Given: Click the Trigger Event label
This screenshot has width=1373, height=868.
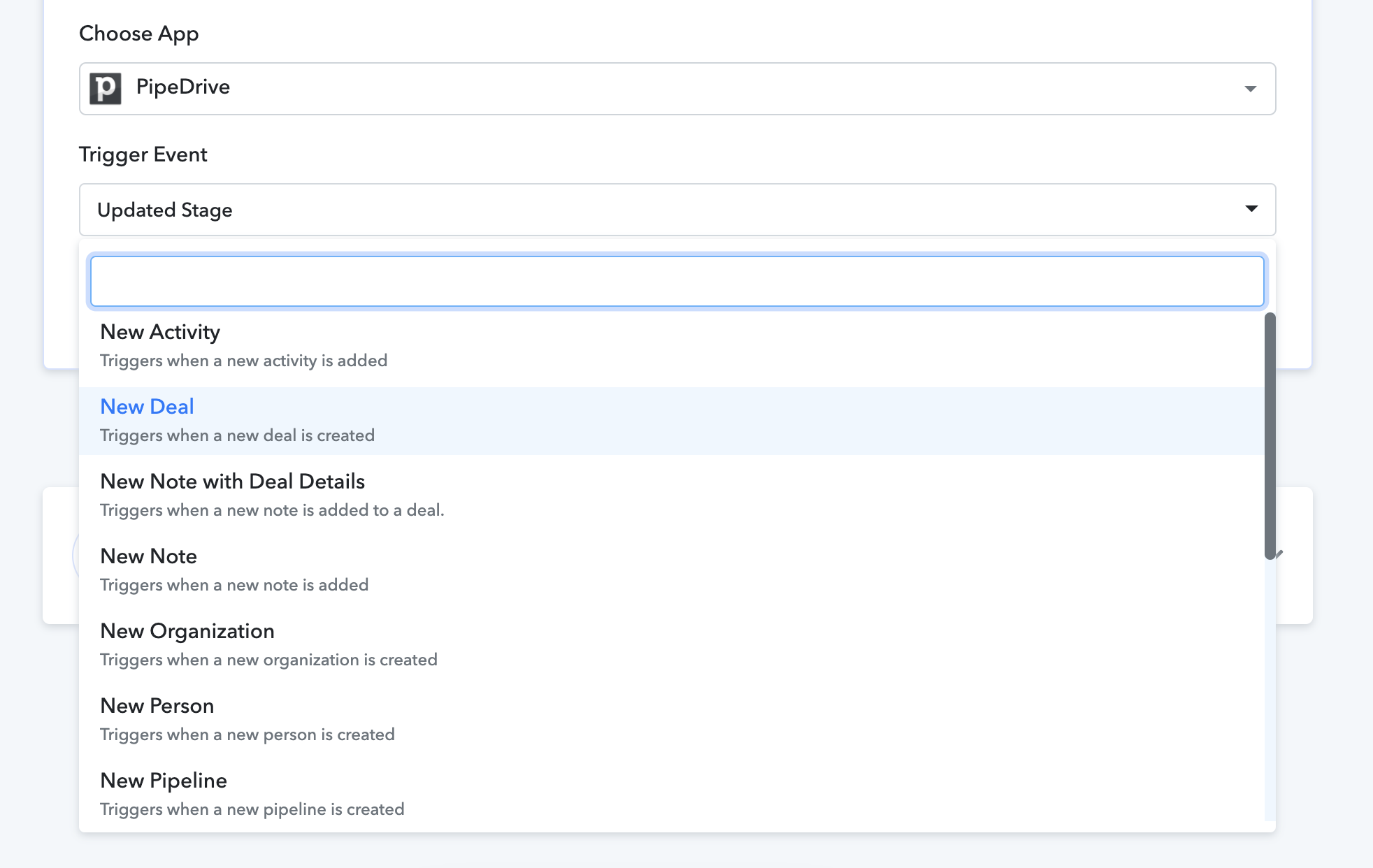Looking at the screenshot, I should pos(143,154).
